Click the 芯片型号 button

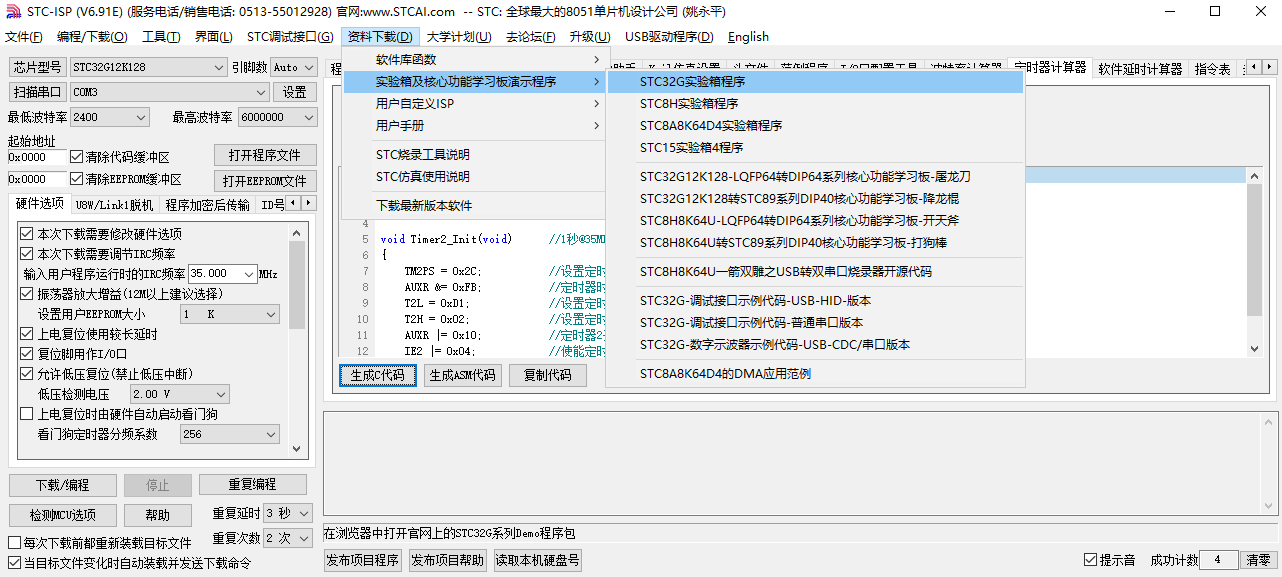37,68
